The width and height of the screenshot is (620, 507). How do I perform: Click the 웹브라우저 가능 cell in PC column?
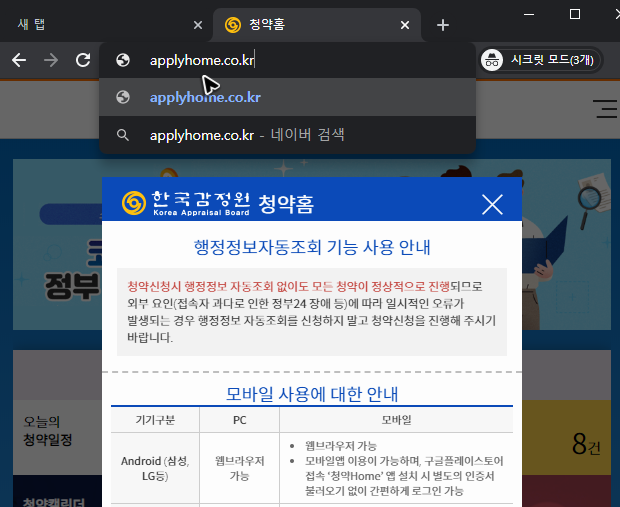pos(240,468)
